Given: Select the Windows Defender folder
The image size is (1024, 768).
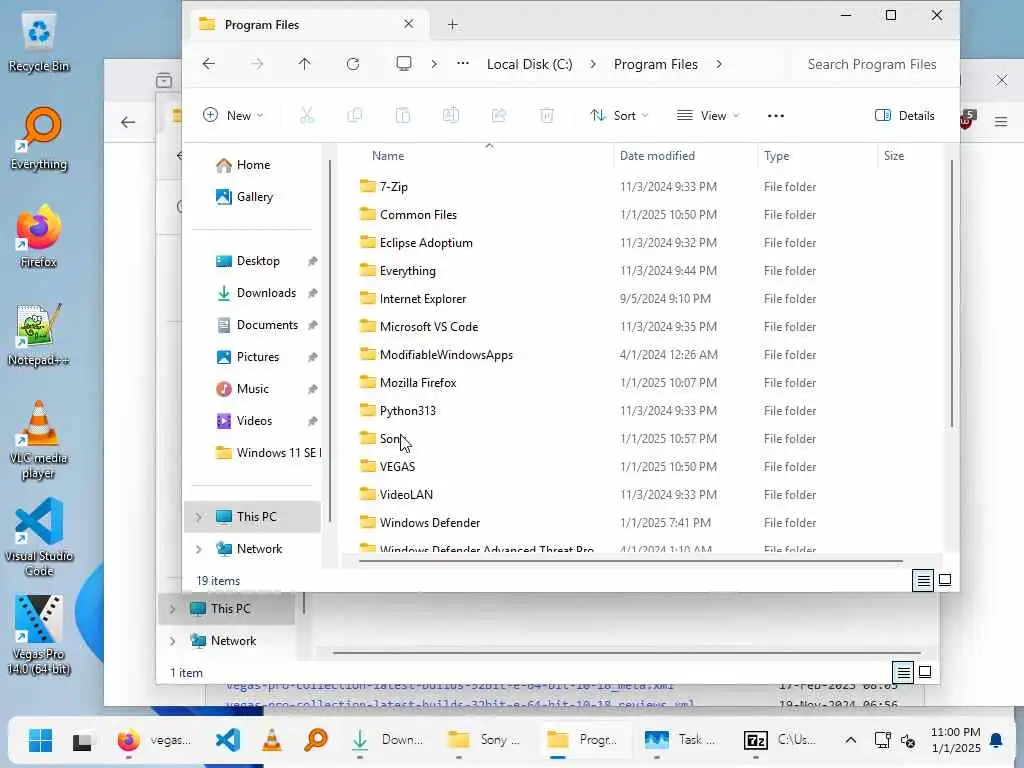Looking at the screenshot, I should 430,523.
